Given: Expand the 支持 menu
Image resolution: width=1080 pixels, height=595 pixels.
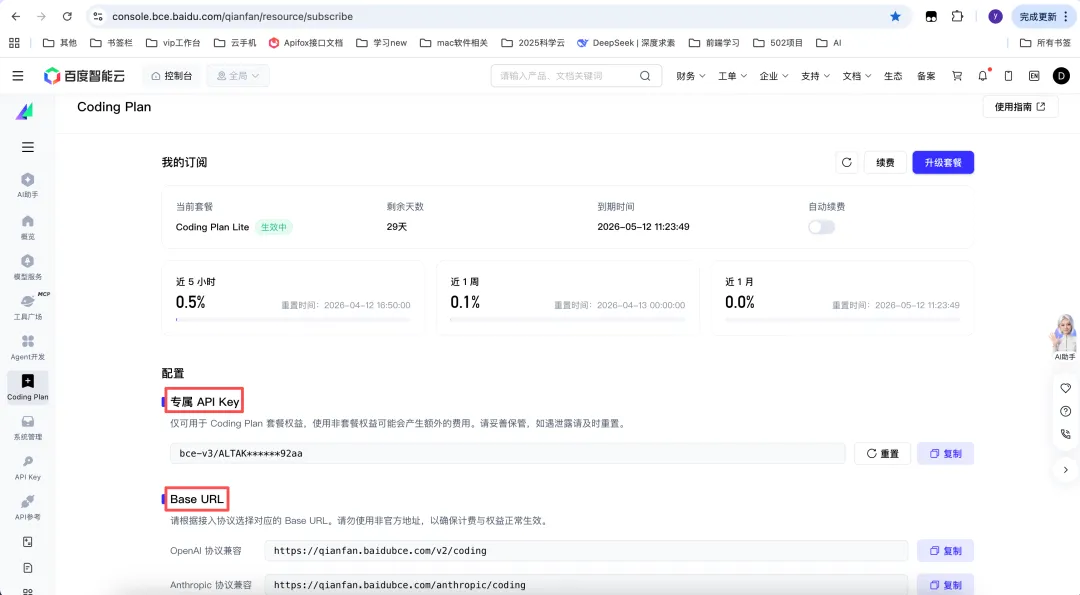Looking at the screenshot, I should [816, 76].
